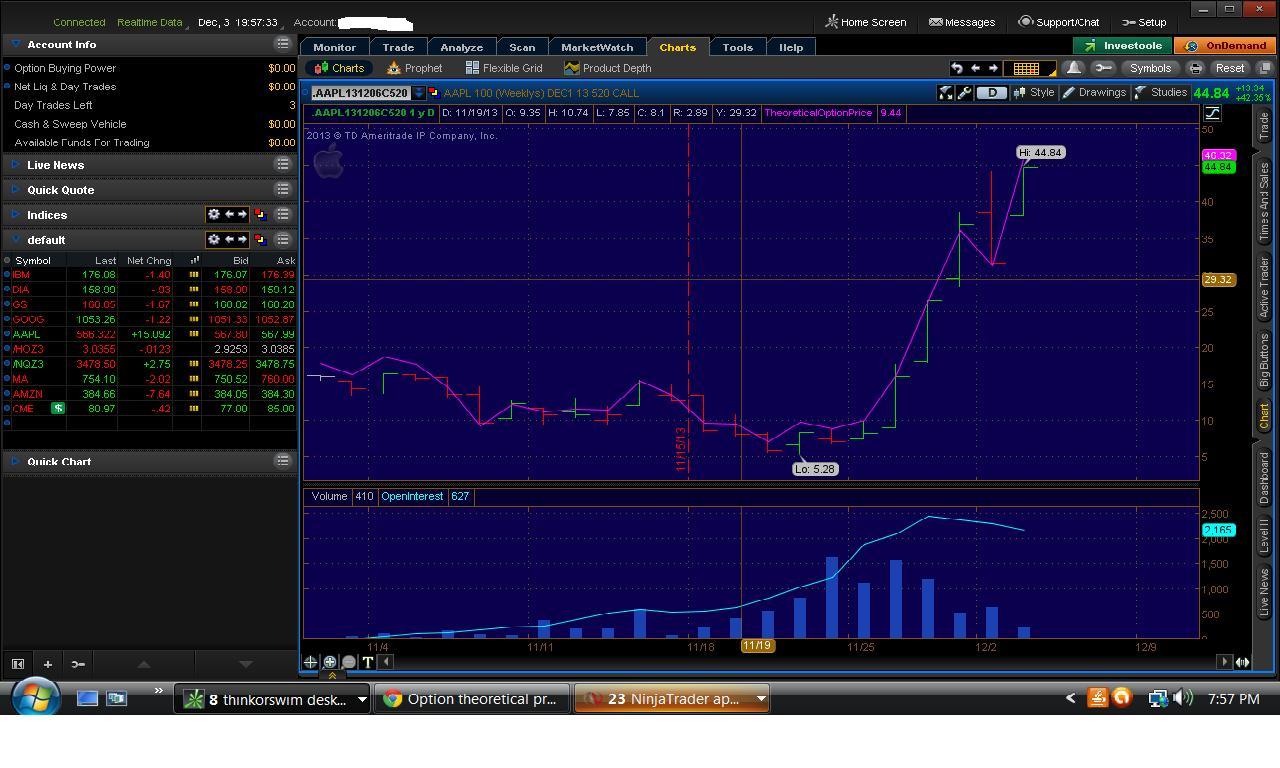Switch to the Scan tab
The width and height of the screenshot is (1280, 768).
[522, 47]
